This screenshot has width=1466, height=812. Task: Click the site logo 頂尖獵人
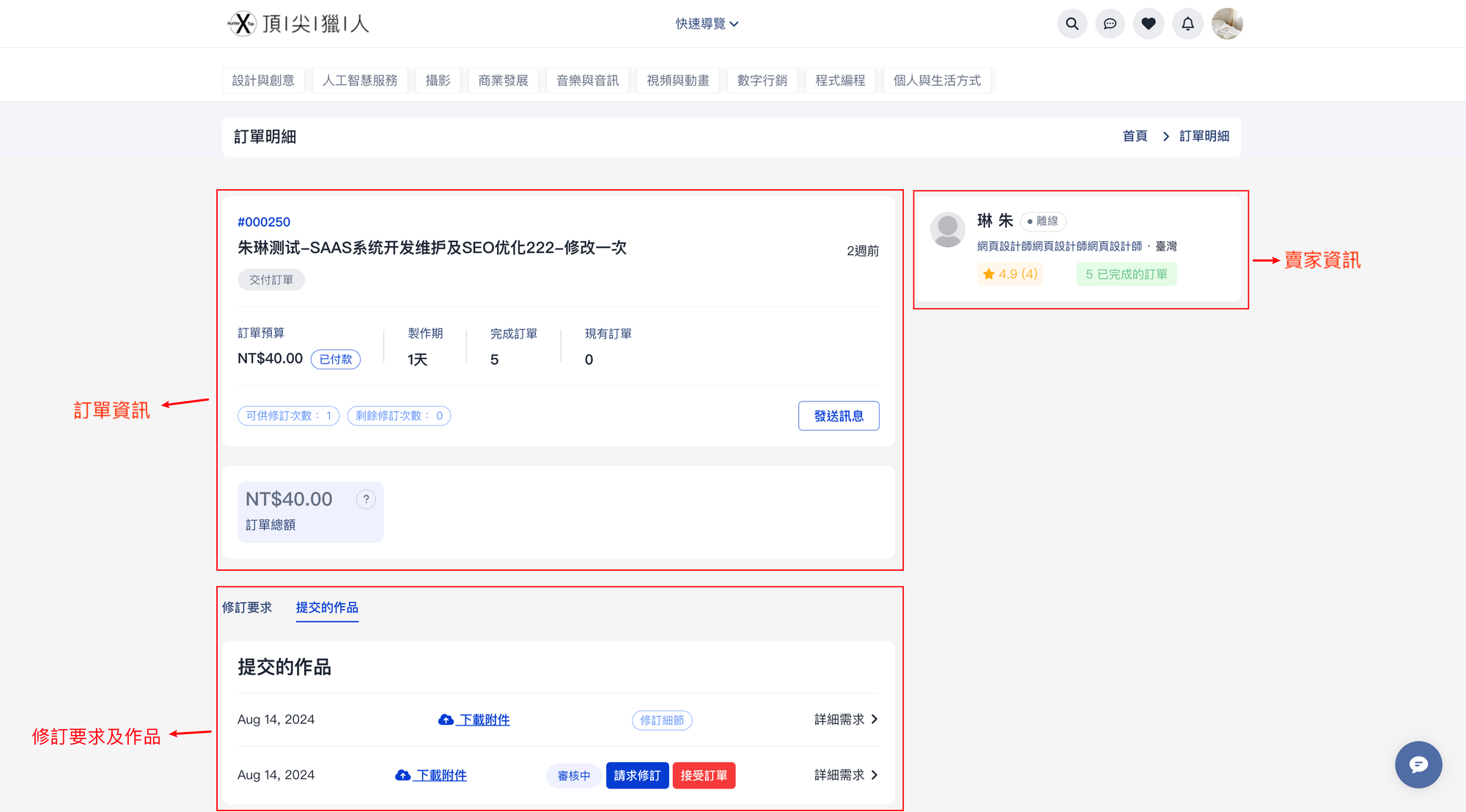pos(298,23)
